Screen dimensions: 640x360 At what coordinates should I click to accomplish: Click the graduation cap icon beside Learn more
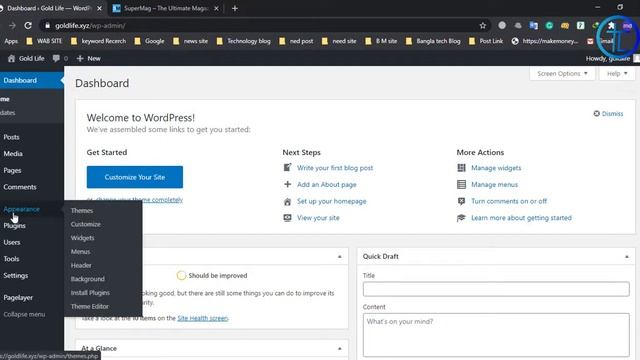click(461, 218)
